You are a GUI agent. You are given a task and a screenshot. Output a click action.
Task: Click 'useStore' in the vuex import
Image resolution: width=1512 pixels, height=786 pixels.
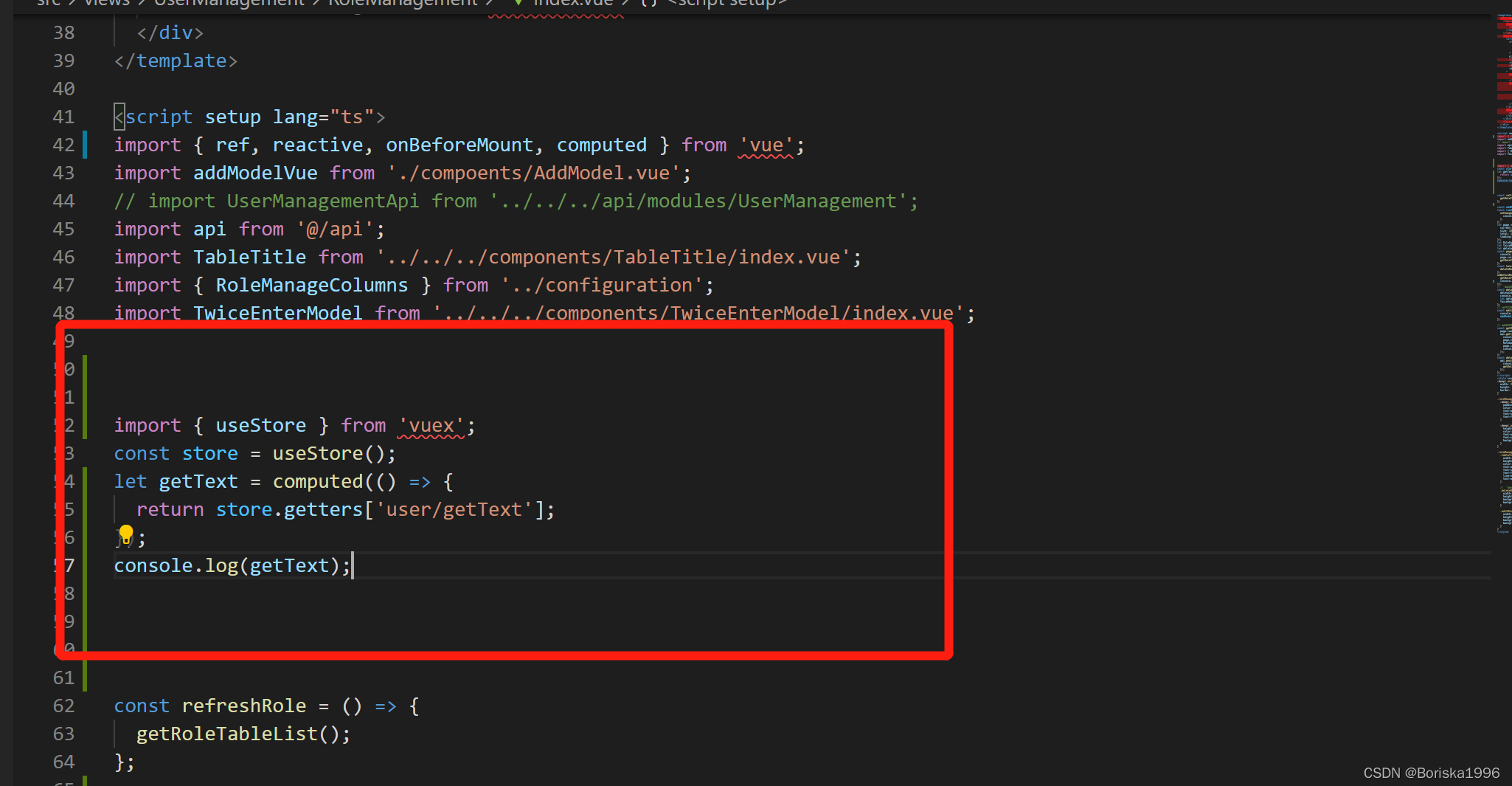[261, 425]
